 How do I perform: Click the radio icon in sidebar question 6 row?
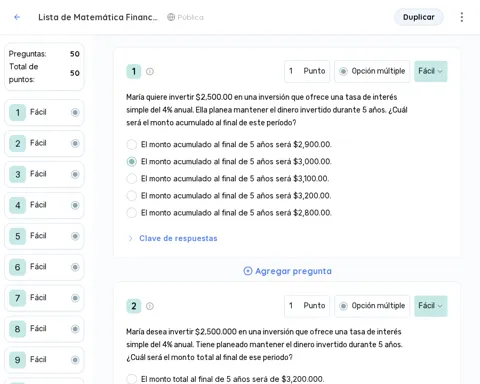tap(75, 267)
